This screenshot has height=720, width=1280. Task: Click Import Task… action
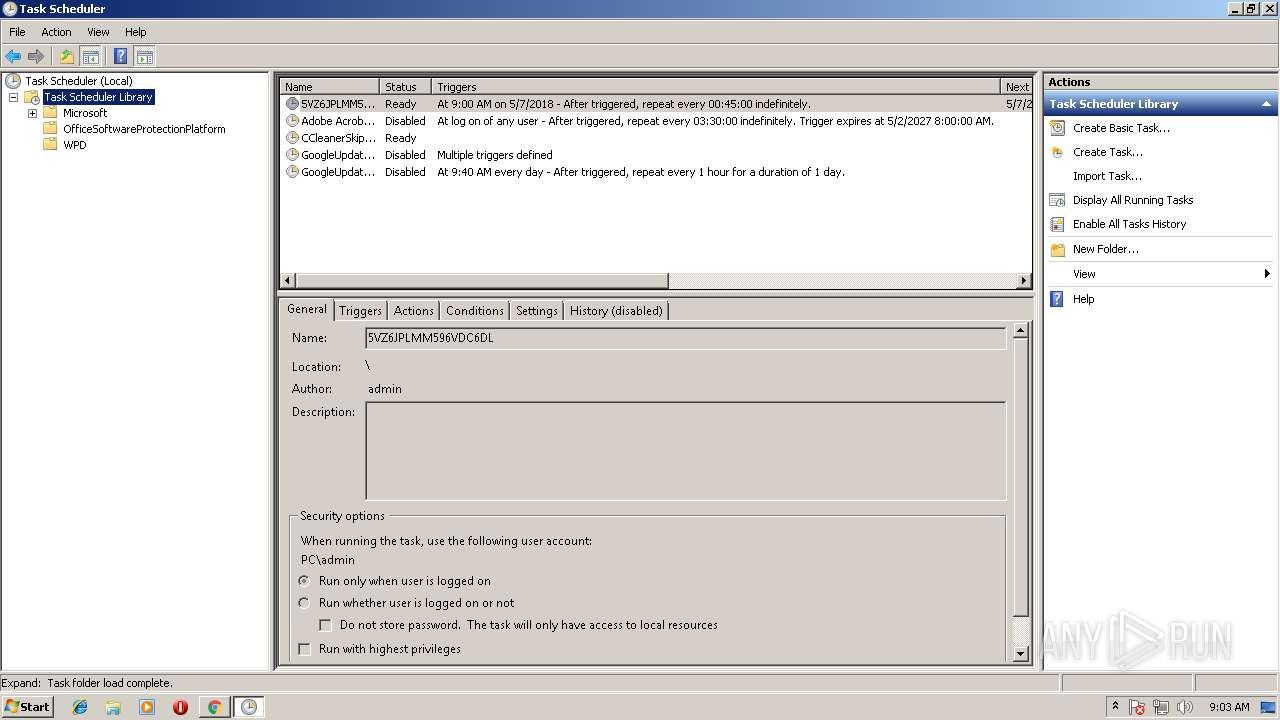tap(1107, 176)
